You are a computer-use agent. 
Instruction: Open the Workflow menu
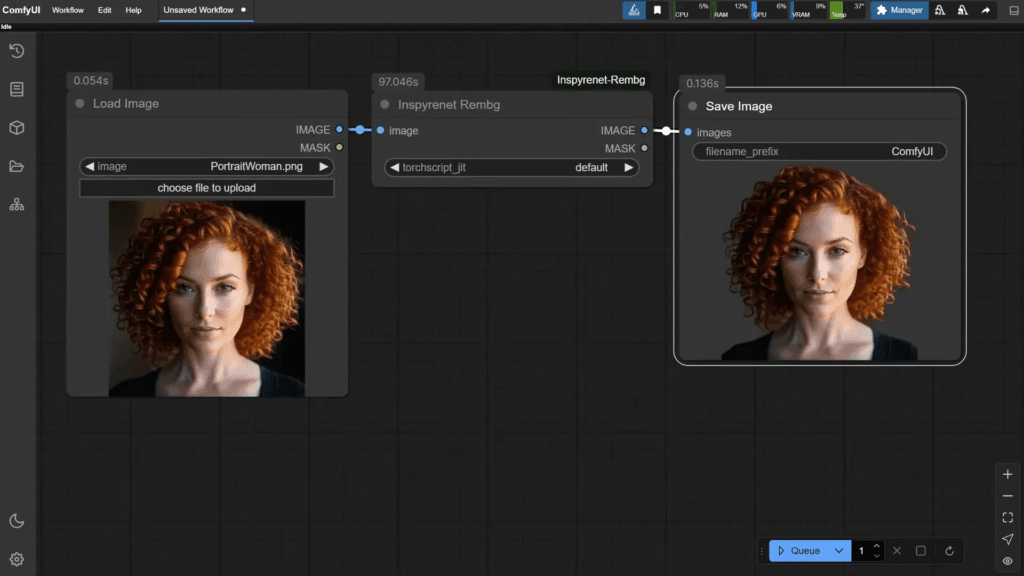point(68,10)
